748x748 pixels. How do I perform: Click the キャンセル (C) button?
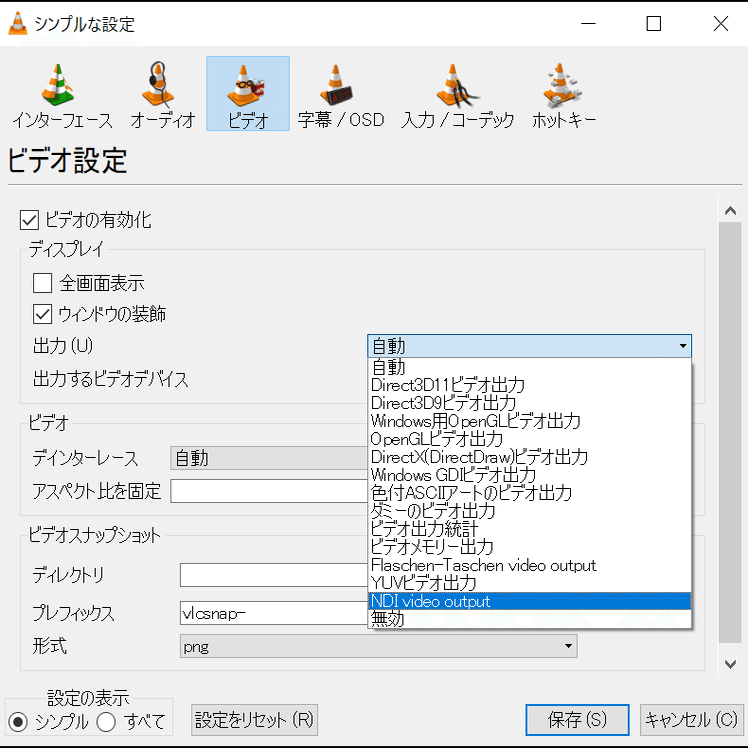692,720
